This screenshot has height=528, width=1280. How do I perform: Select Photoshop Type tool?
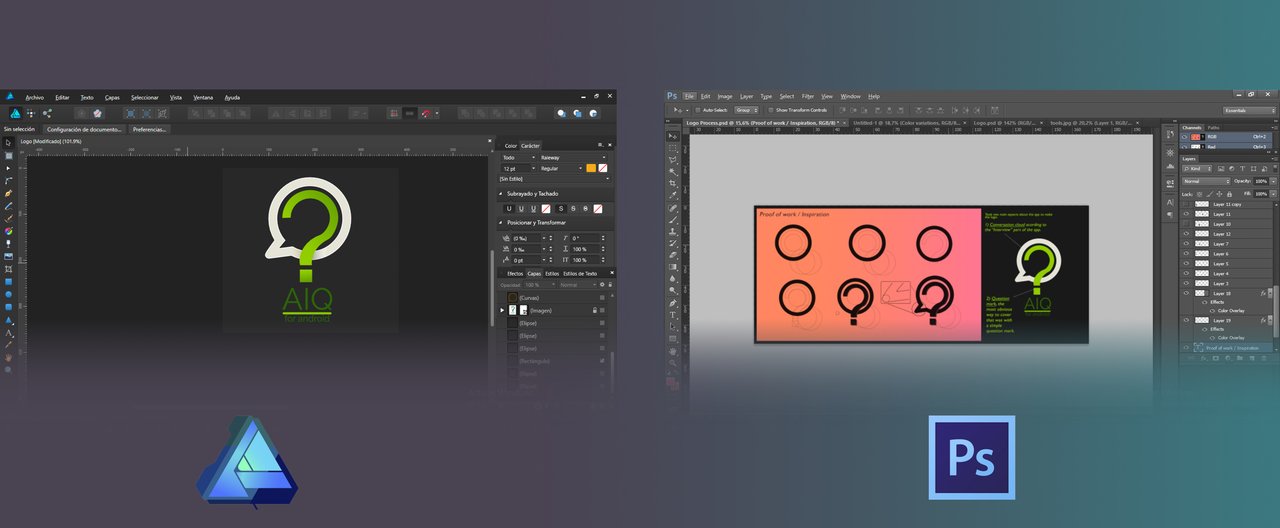click(672, 315)
